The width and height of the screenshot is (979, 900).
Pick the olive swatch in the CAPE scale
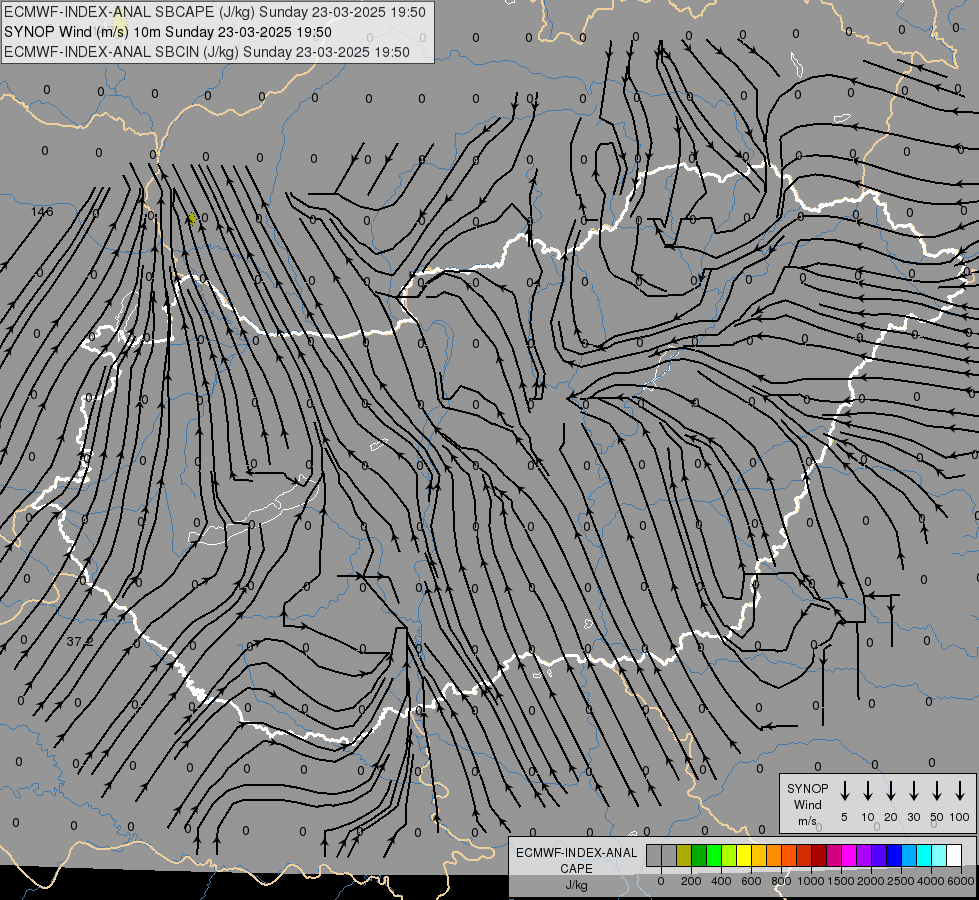click(x=684, y=856)
